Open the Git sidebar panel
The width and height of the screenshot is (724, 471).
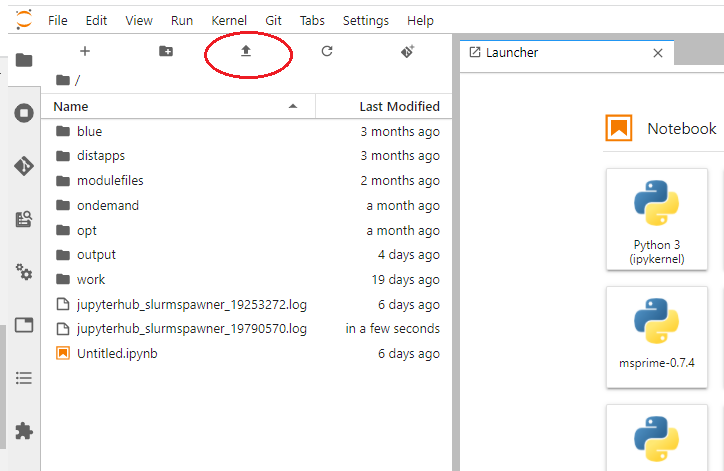[24, 166]
